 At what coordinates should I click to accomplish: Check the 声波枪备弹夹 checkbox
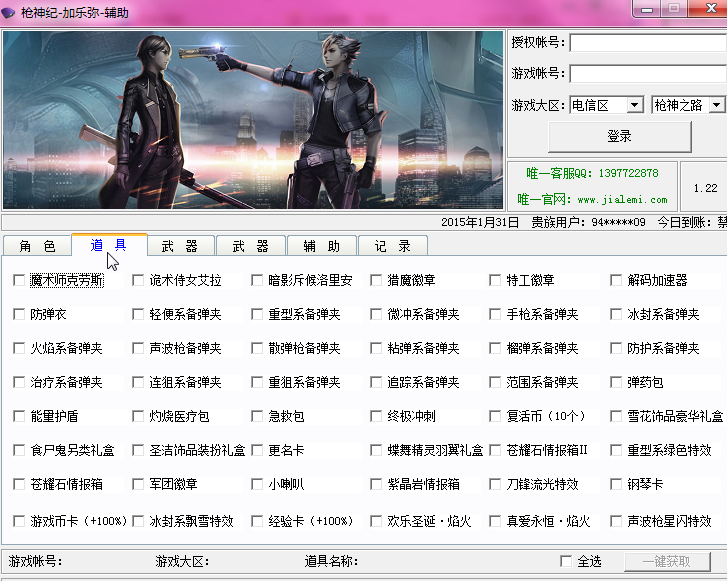coord(138,348)
